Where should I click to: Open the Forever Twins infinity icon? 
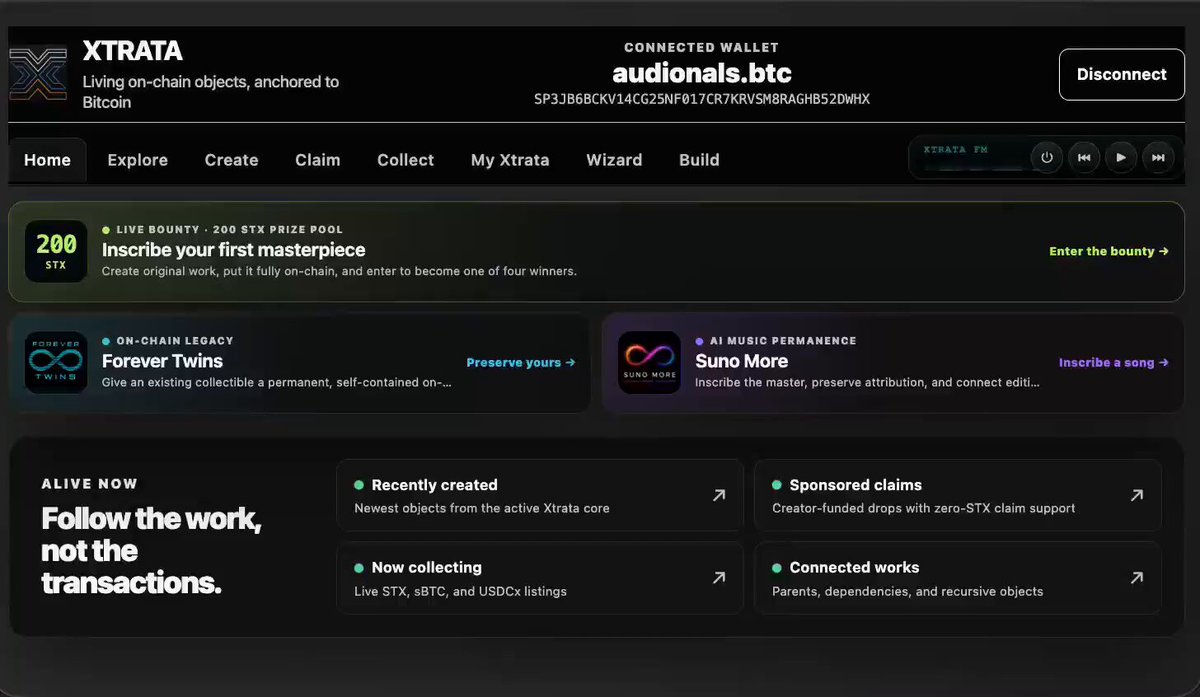click(x=56, y=362)
